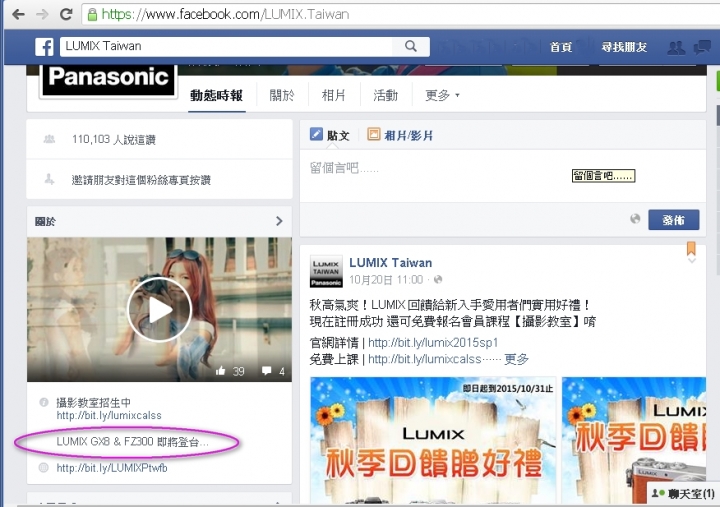The height and width of the screenshot is (507, 720).
Task: Click 攝影教室招生中 text
Action: 93,403
